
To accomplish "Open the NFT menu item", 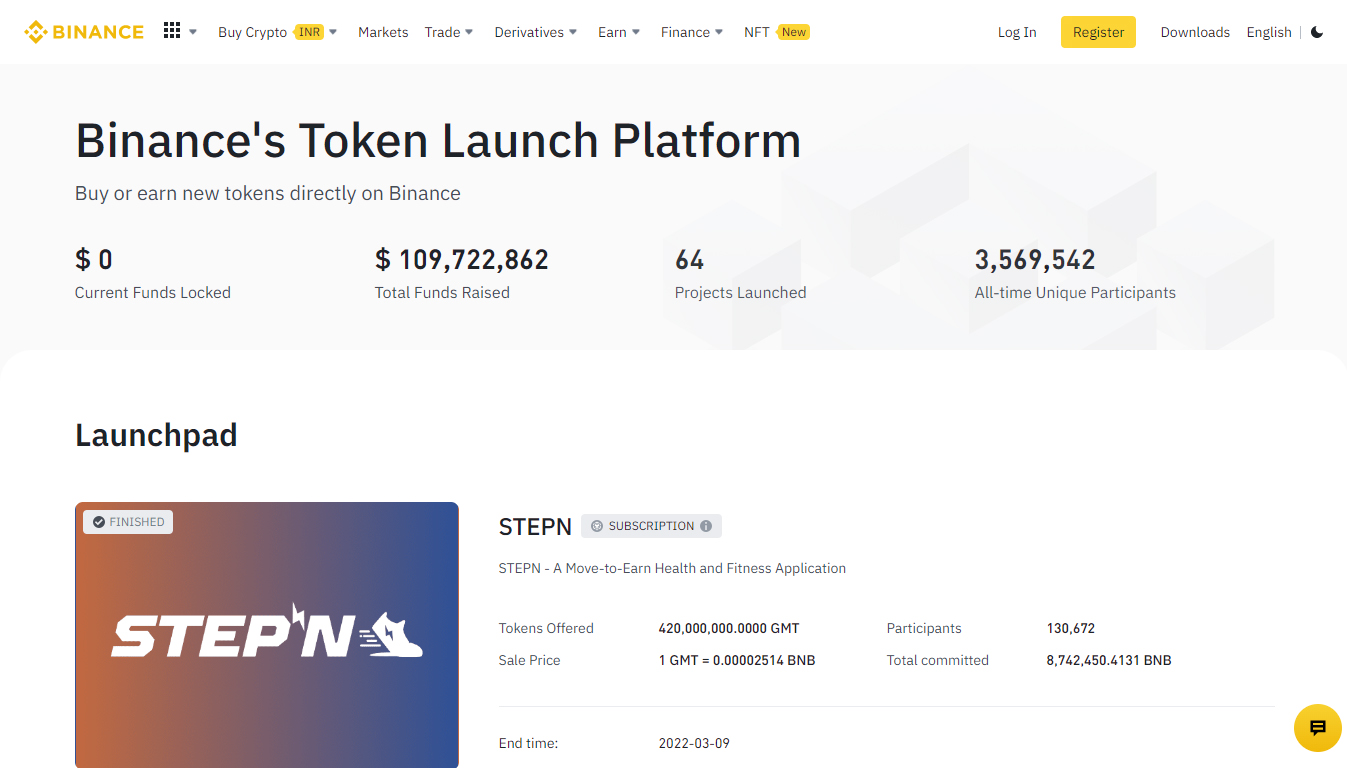I will 757,32.
